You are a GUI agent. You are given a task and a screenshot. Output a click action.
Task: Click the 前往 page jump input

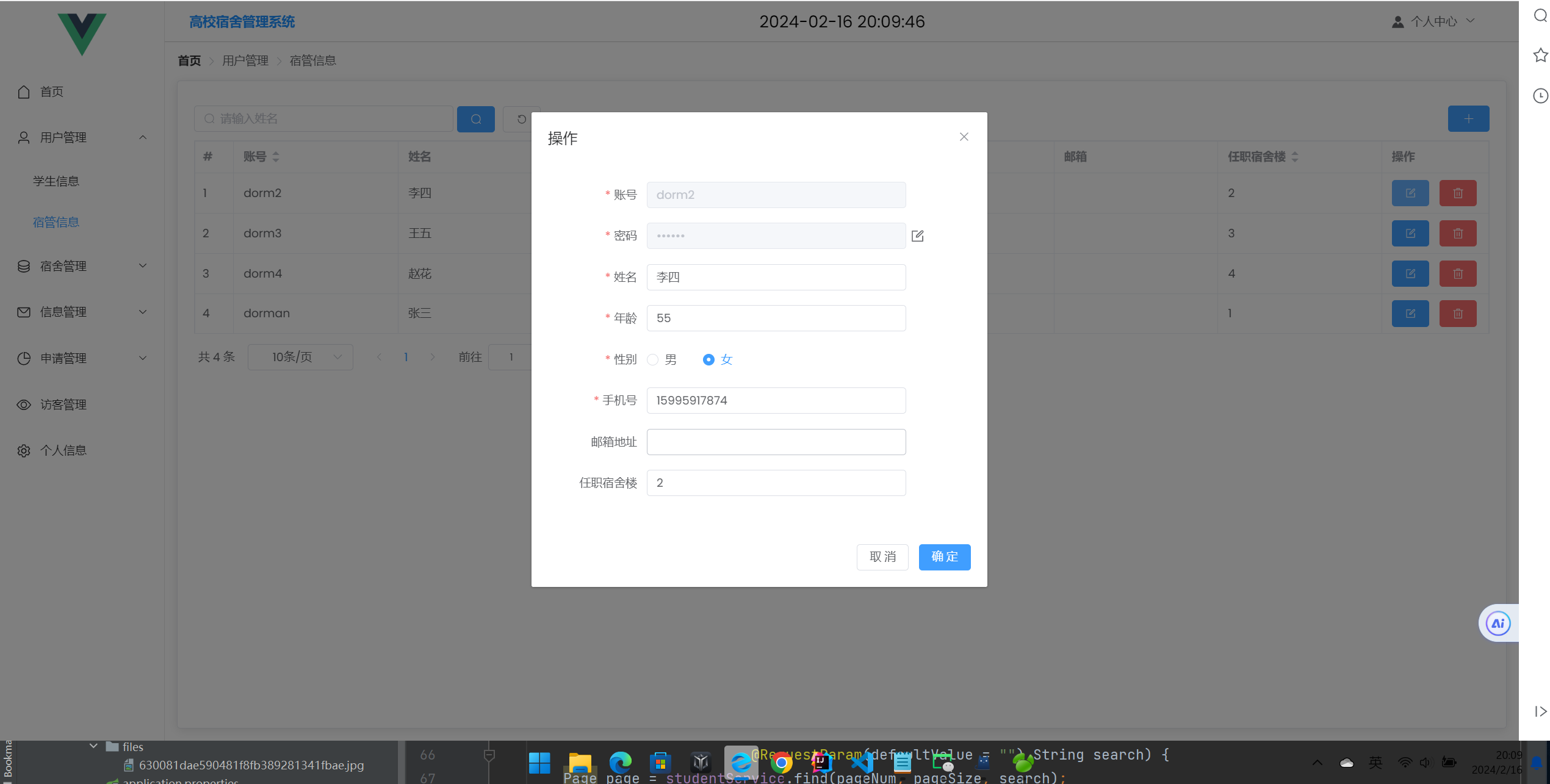click(510, 357)
